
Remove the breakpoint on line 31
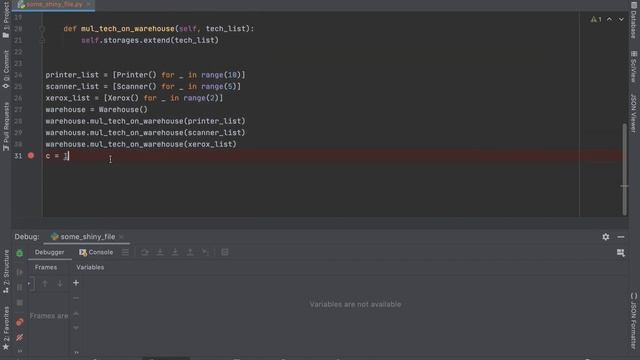[x=31, y=156]
